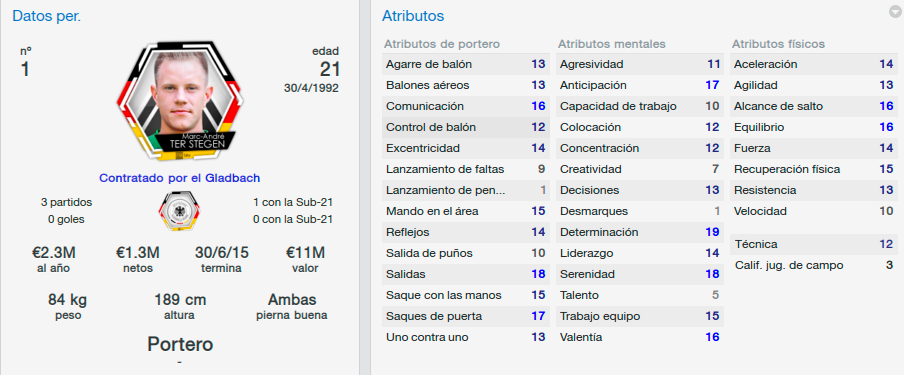The height and width of the screenshot is (375, 904).
Task: Select the Atributos físicos column header
Action: [778, 44]
